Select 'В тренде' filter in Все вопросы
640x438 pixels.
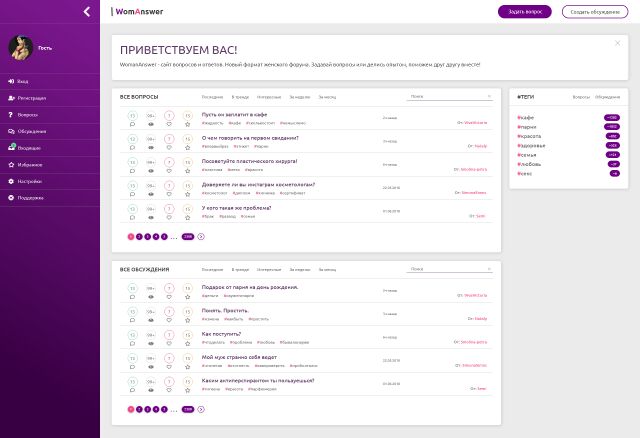240,97
